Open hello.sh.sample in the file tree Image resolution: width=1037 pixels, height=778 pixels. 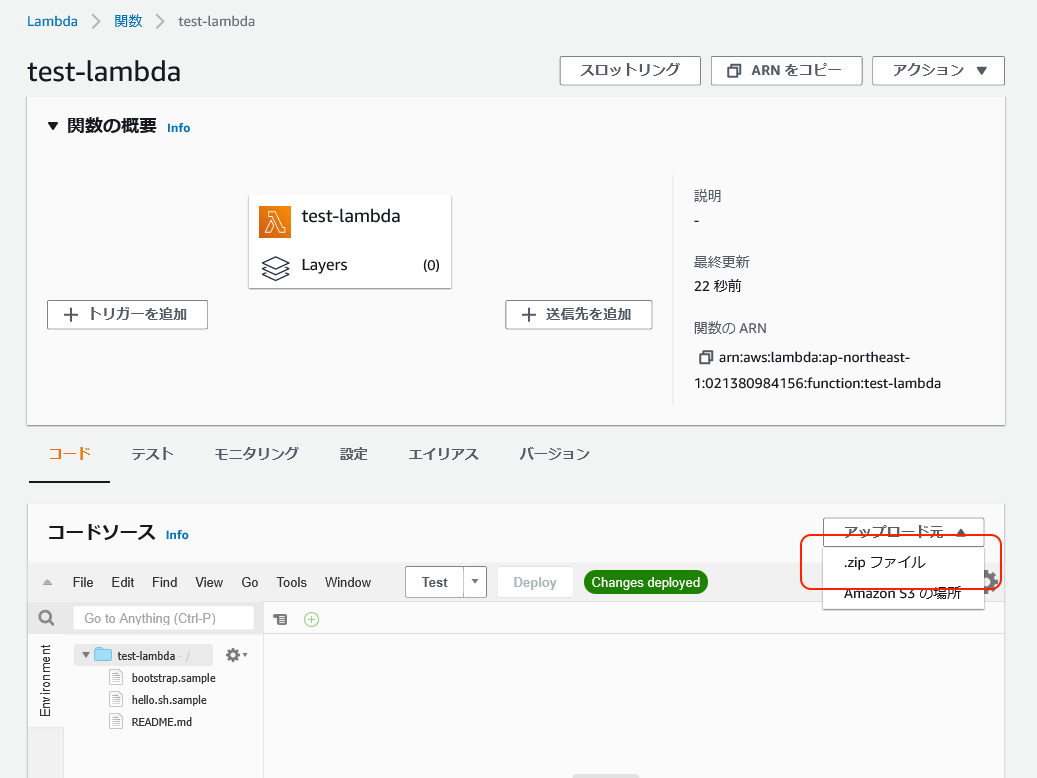tap(169, 699)
